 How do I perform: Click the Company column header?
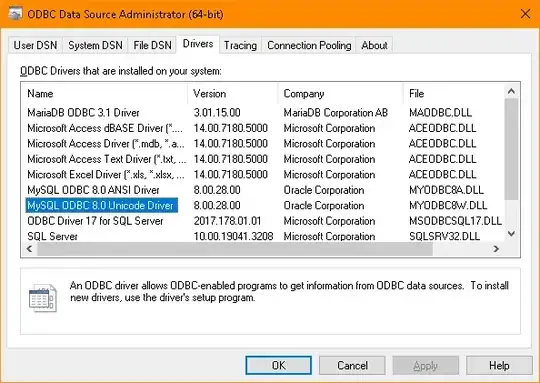341,94
